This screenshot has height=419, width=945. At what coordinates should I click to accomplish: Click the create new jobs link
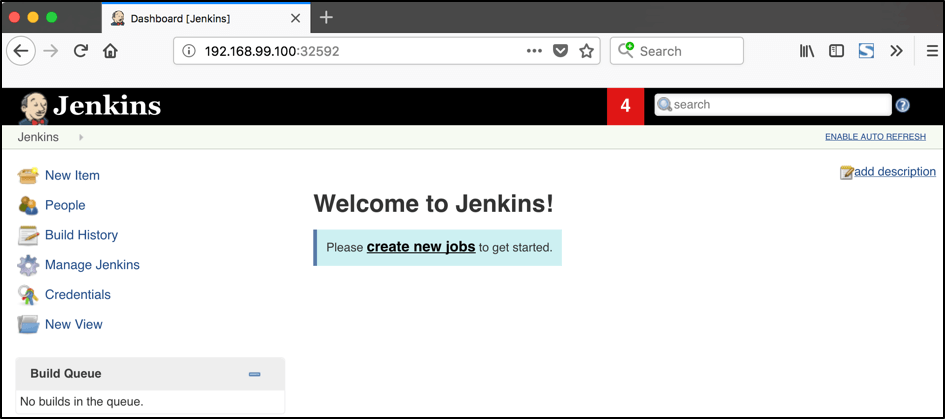coord(421,247)
